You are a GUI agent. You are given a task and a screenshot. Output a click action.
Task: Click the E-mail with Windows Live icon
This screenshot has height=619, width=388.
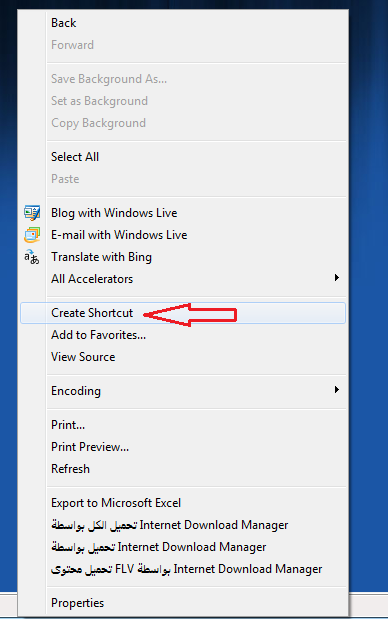pos(32,235)
